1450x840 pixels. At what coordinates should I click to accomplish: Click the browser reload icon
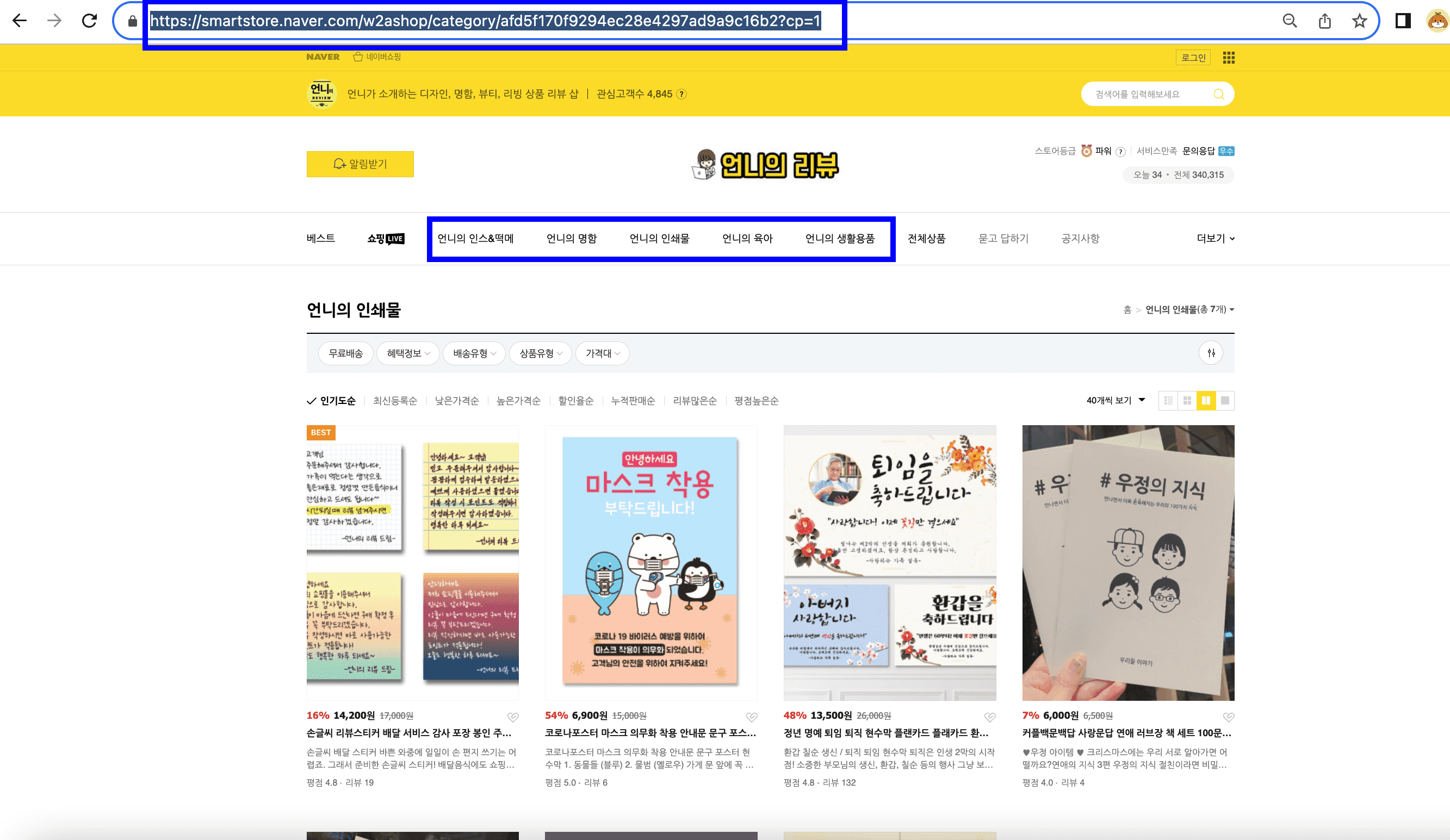90,20
